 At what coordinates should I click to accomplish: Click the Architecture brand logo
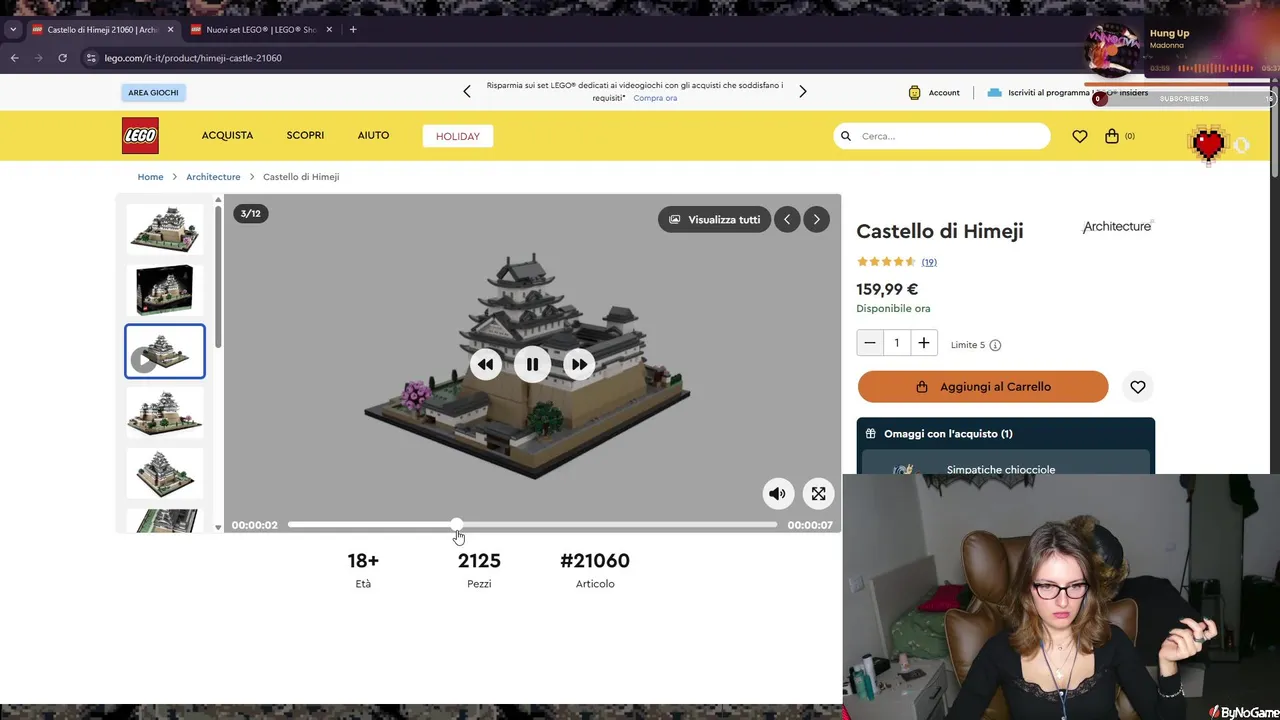tap(1118, 227)
